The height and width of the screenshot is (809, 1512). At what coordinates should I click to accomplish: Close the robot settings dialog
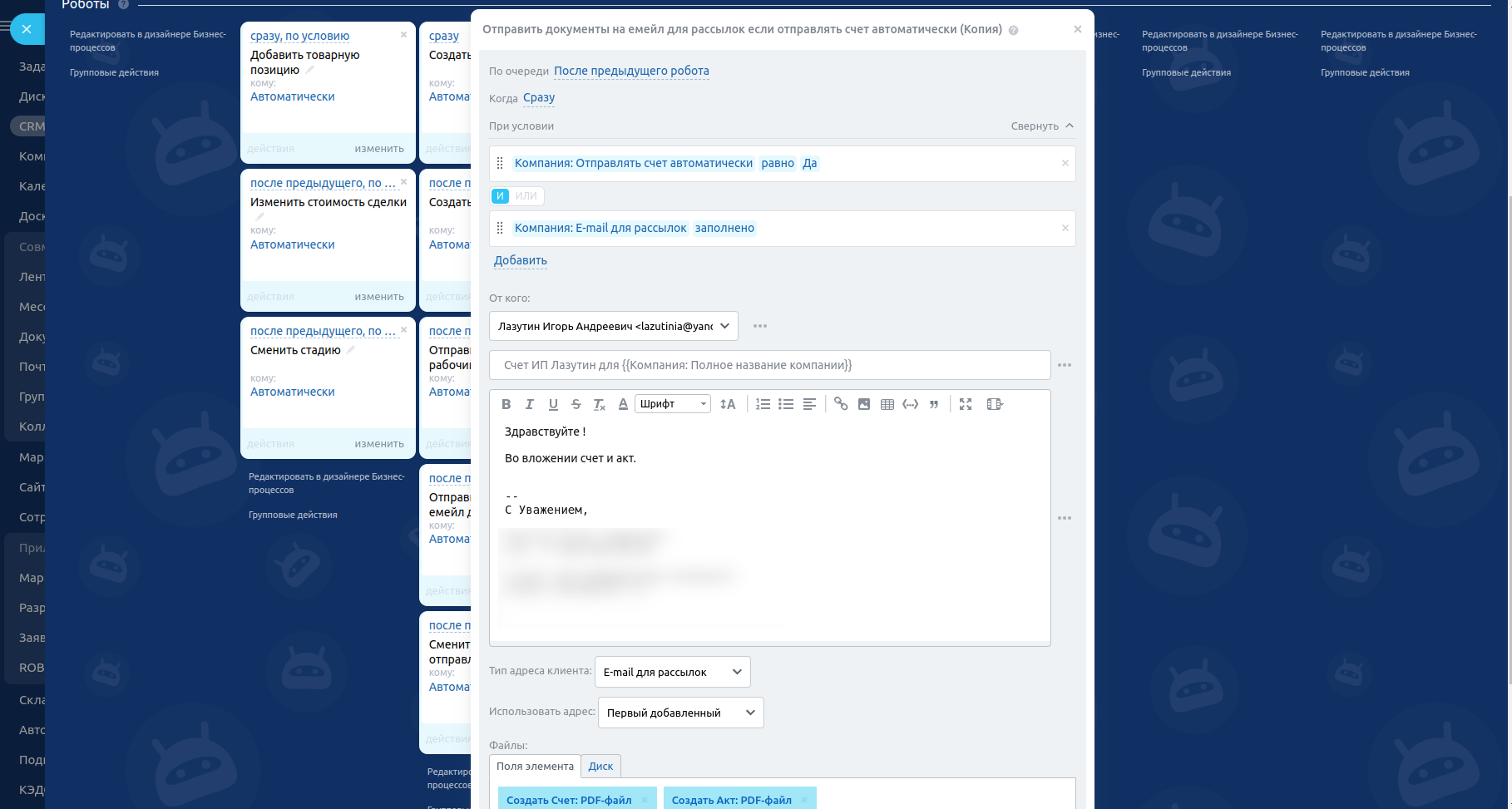(1078, 29)
